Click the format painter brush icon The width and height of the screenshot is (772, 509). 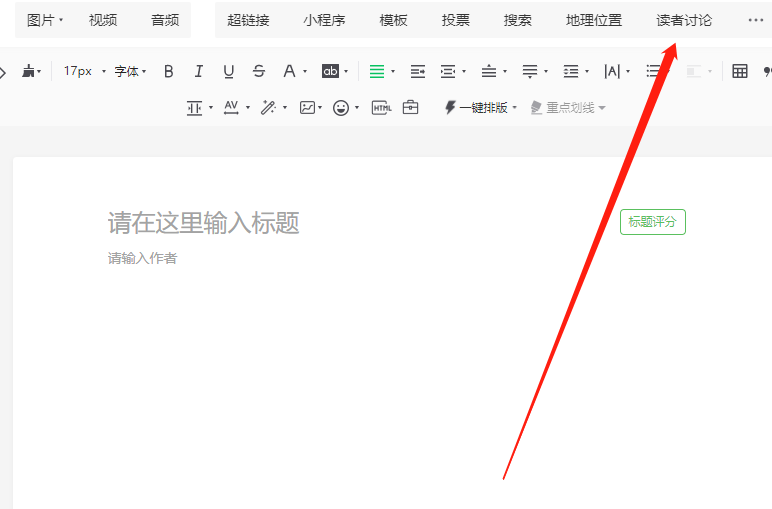click(29, 71)
